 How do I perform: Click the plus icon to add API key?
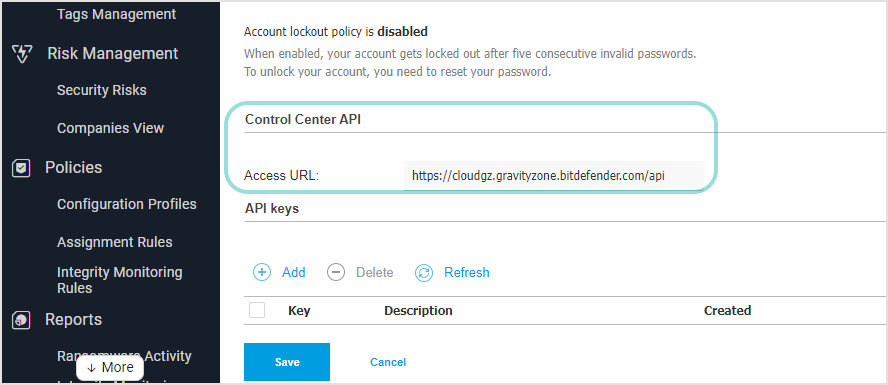262,272
